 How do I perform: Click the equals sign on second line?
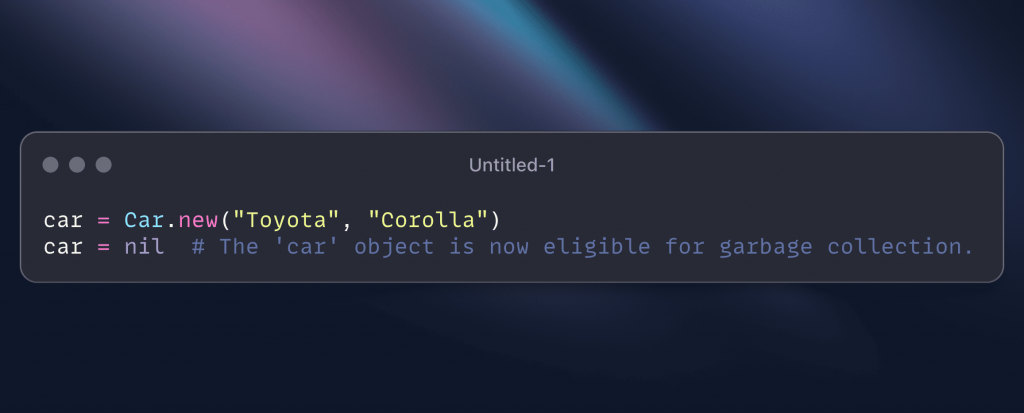point(104,248)
